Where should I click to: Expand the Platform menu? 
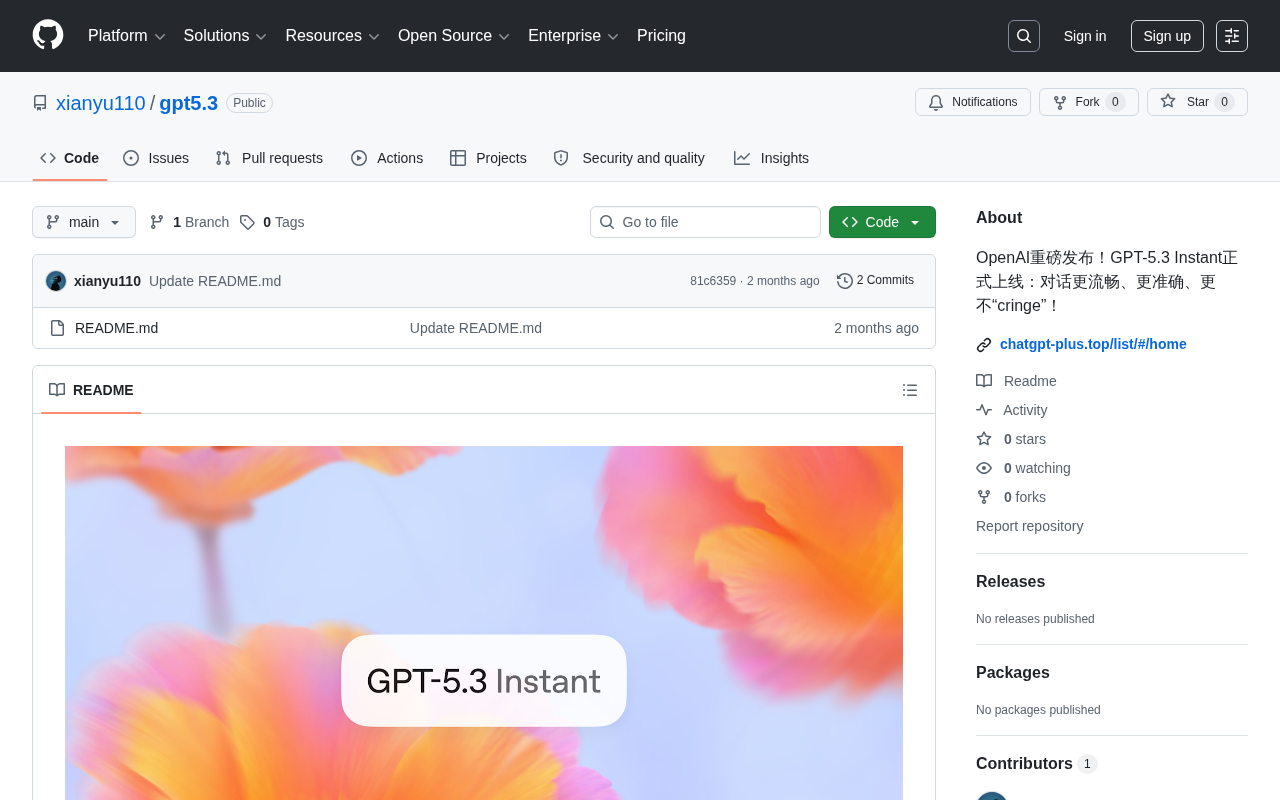click(x=127, y=36)
